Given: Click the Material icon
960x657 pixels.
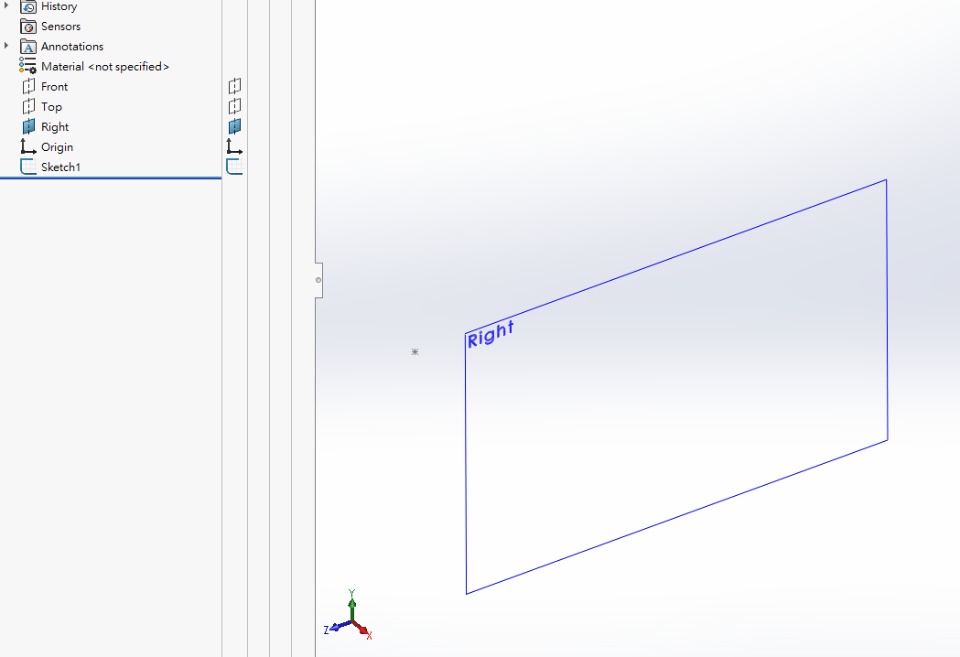Looking at the screenshot, I should (x=28, y=66).
